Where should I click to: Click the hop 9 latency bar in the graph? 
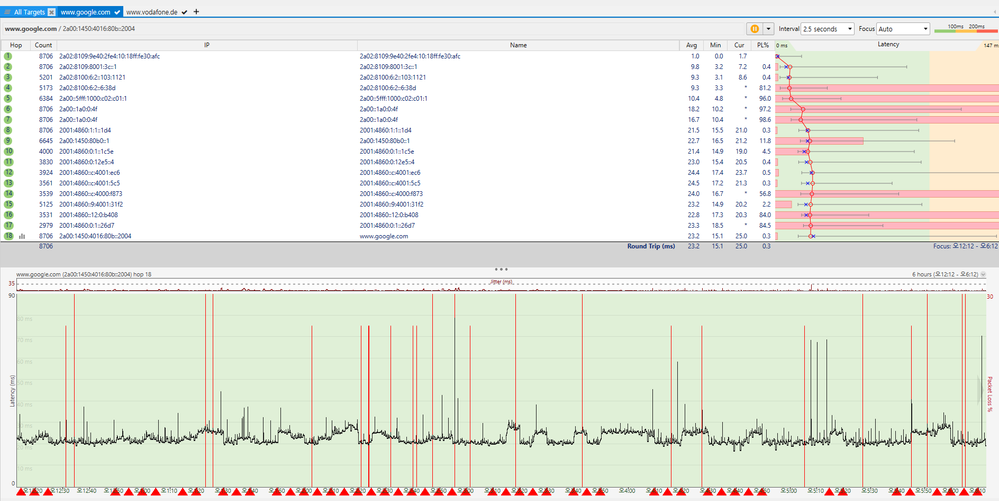(x=819, y=140)
